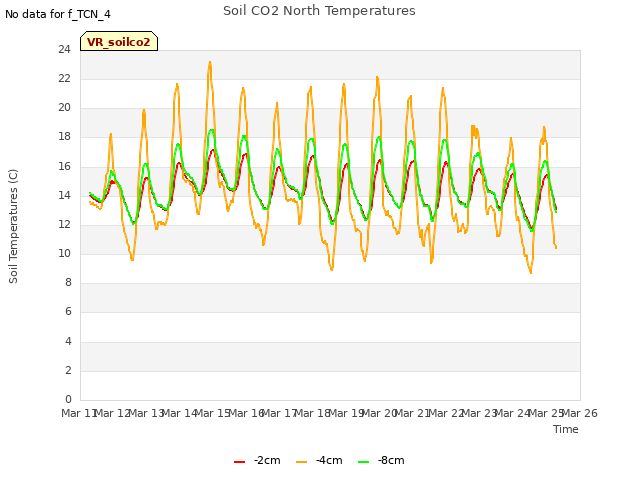Screen dimensions: 640x480
Task: Click the 'No data for f_TCN_4' message
Action: (58, 14)
